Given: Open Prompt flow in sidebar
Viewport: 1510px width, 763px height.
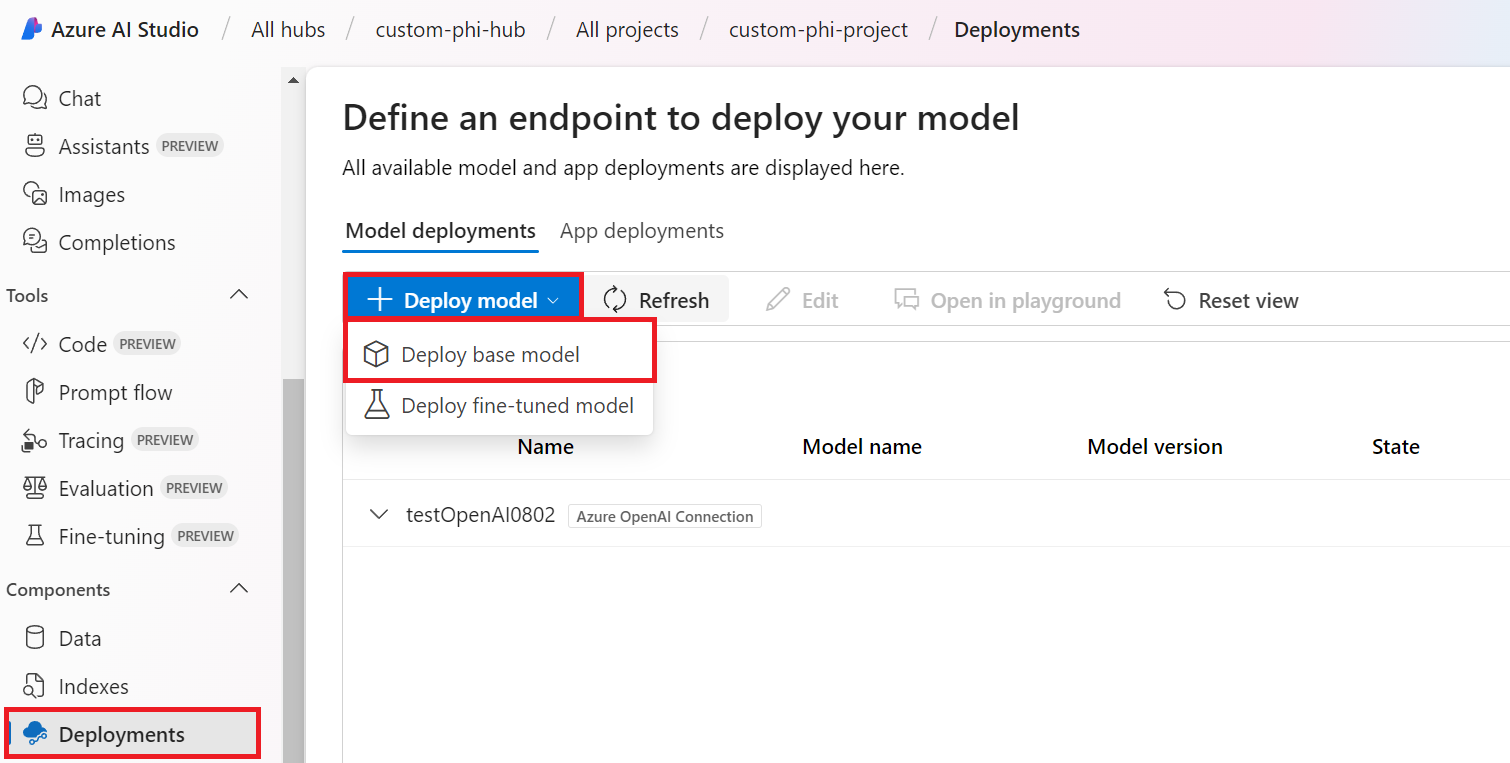Looking at the screenshot, I should [97, 392].
